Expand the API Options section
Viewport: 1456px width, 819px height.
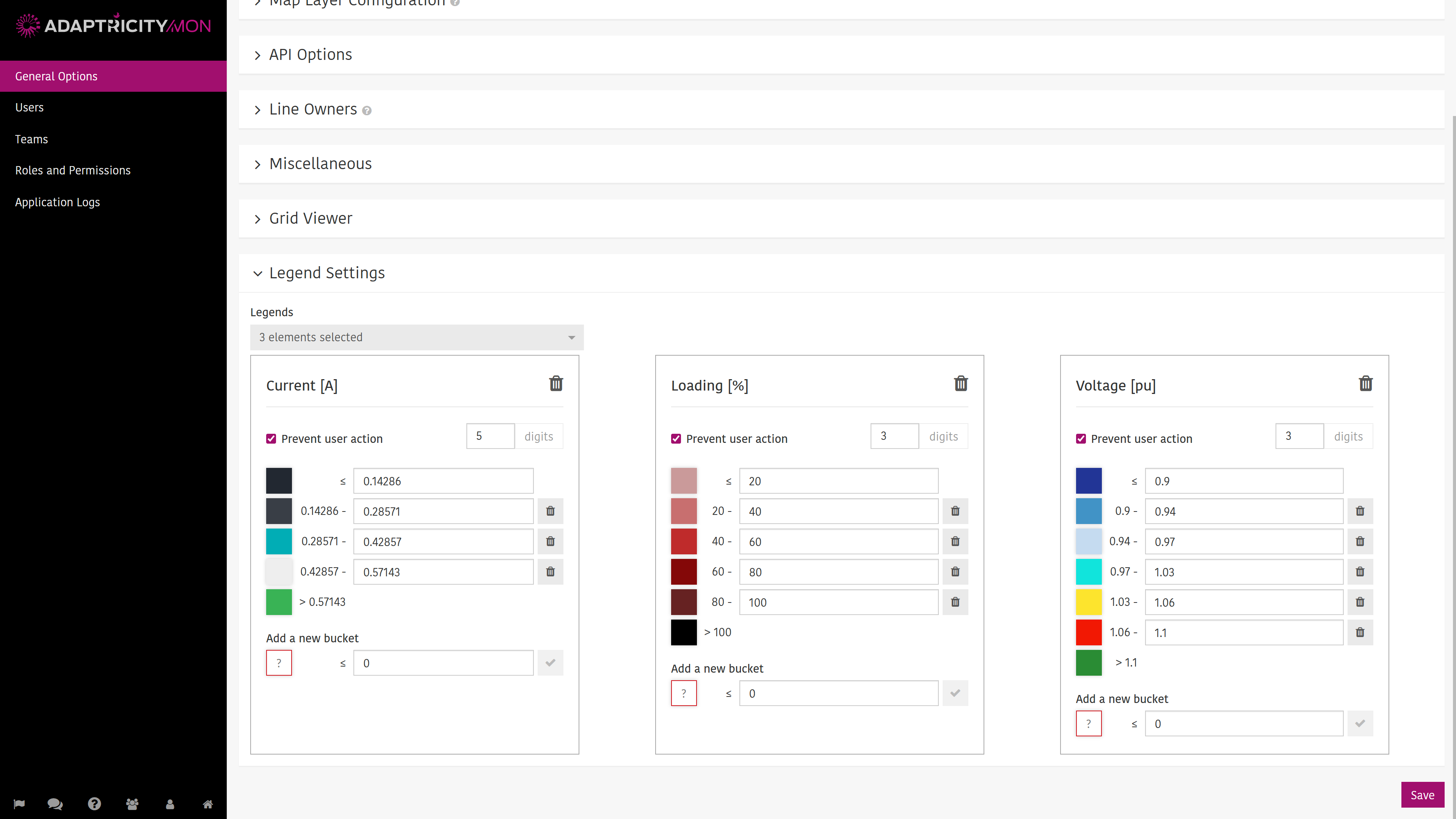(x=841, y=54)
